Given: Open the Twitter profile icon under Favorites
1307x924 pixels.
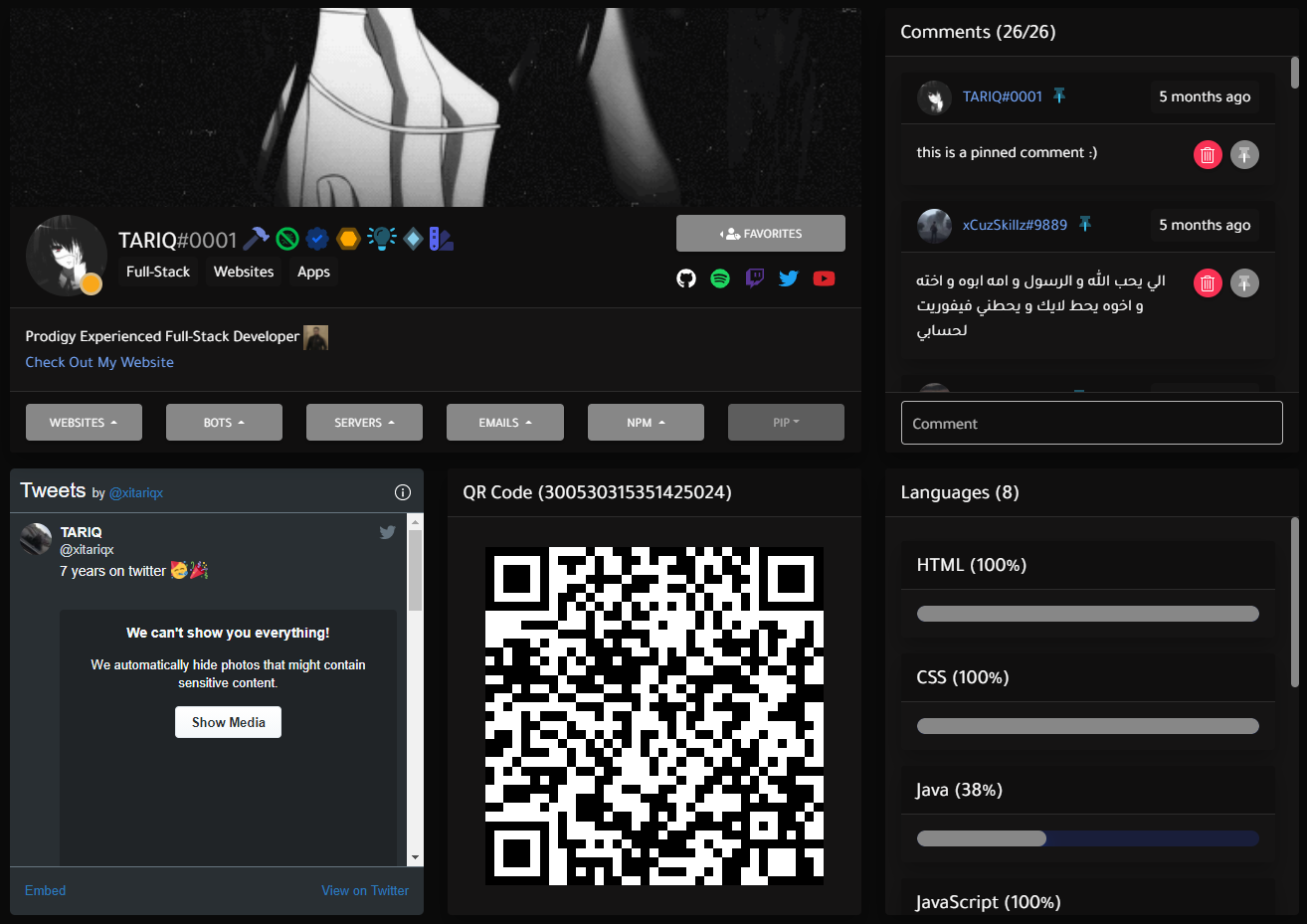Looking at the screenshot, I should click(x=789, y=278).
